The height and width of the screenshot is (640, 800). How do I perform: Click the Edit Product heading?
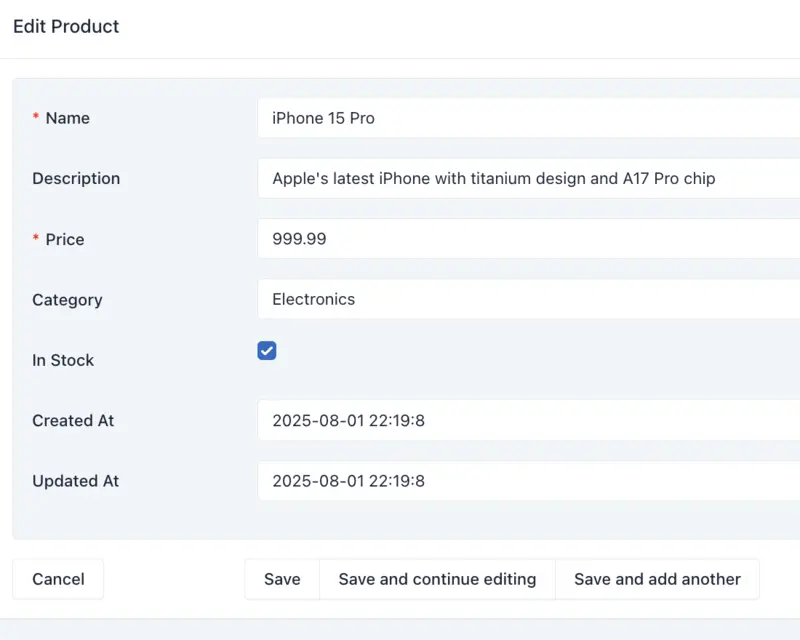[66, 26]
